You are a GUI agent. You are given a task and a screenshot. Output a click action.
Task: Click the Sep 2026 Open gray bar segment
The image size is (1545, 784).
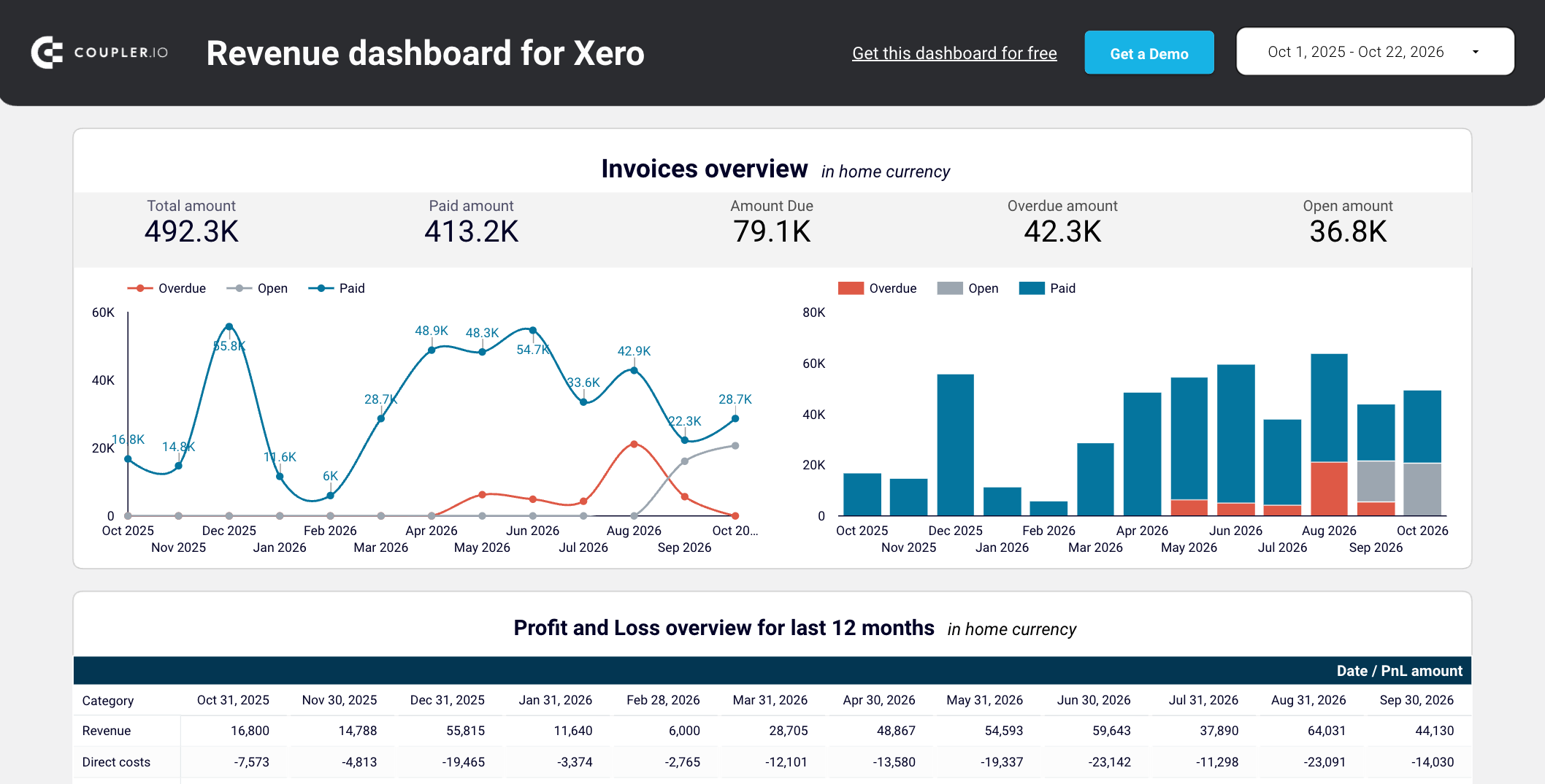coord(1376,482)
